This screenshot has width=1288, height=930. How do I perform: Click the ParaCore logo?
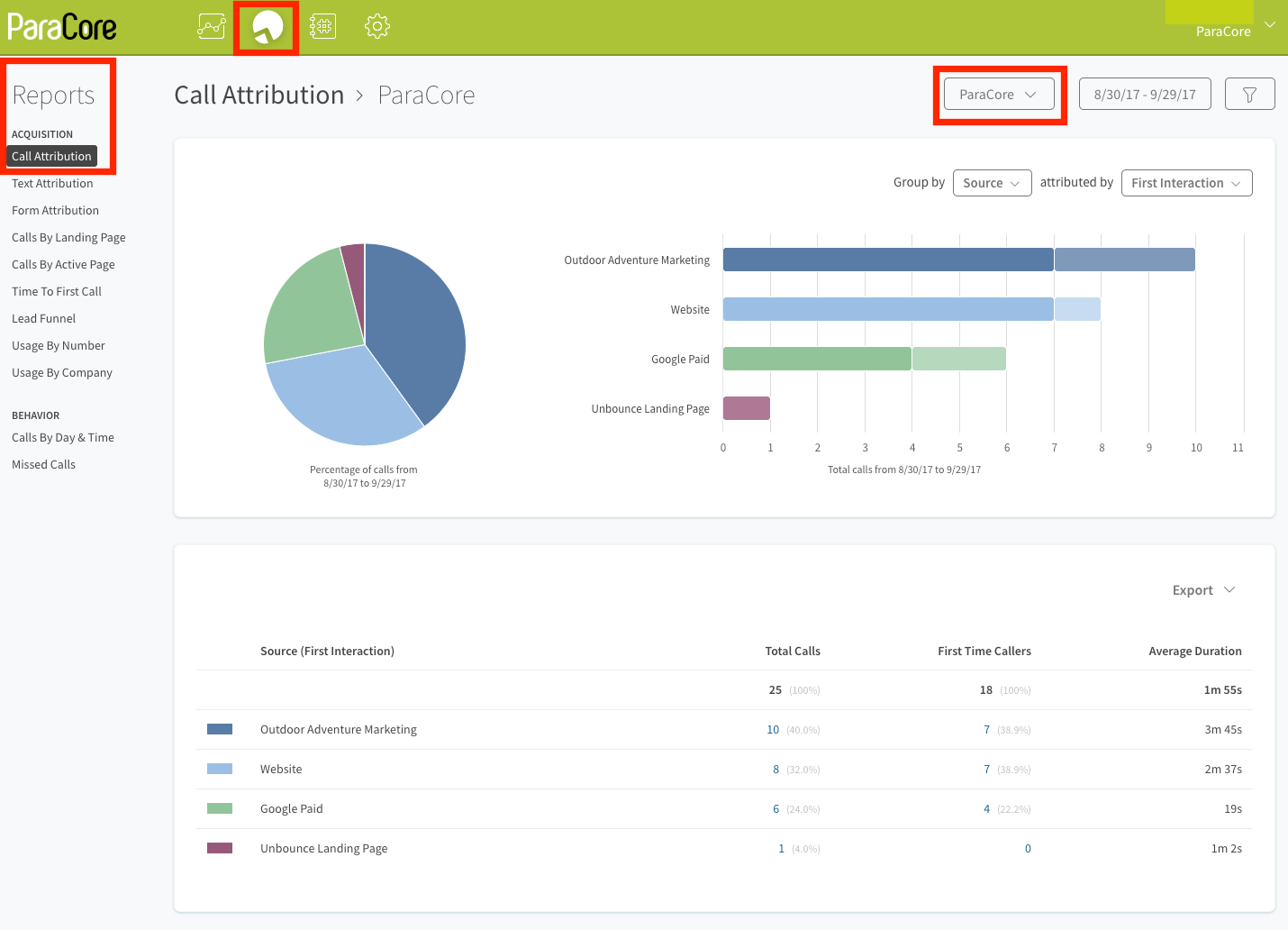tap(62, 27)
